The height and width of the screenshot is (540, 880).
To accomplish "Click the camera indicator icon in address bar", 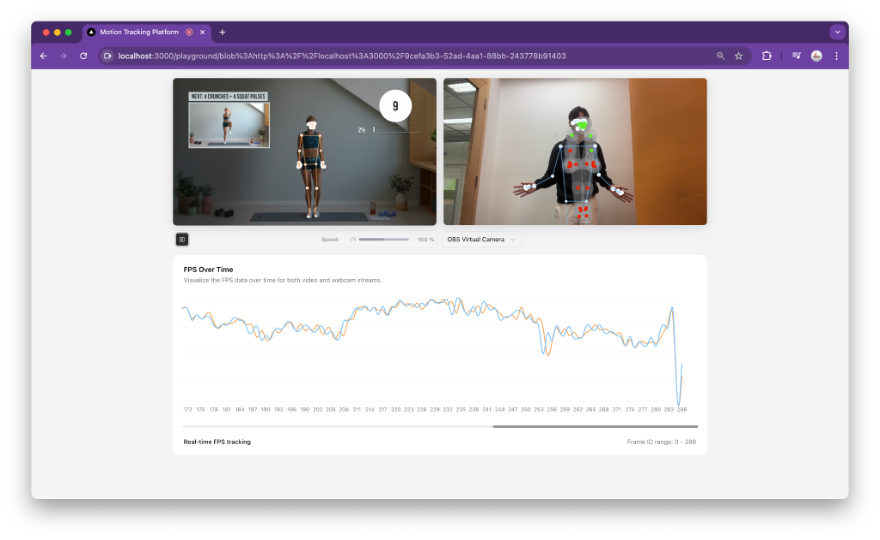I will [108, 56].
